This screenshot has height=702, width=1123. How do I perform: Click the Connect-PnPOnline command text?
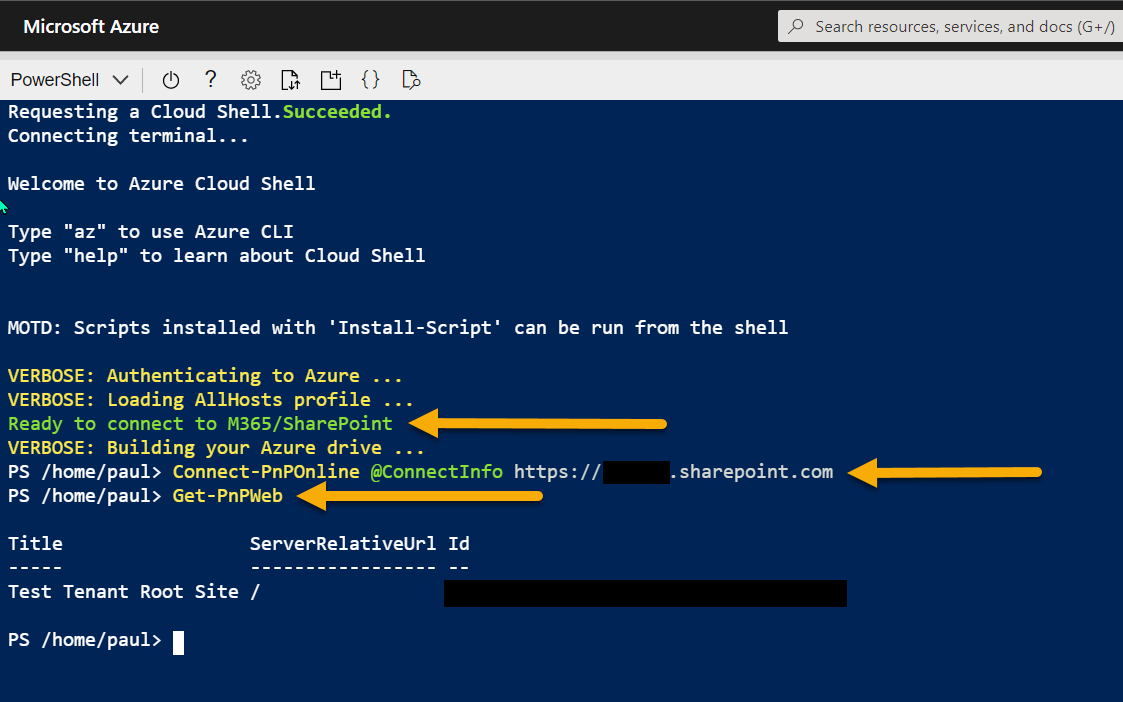coord(266,472)
